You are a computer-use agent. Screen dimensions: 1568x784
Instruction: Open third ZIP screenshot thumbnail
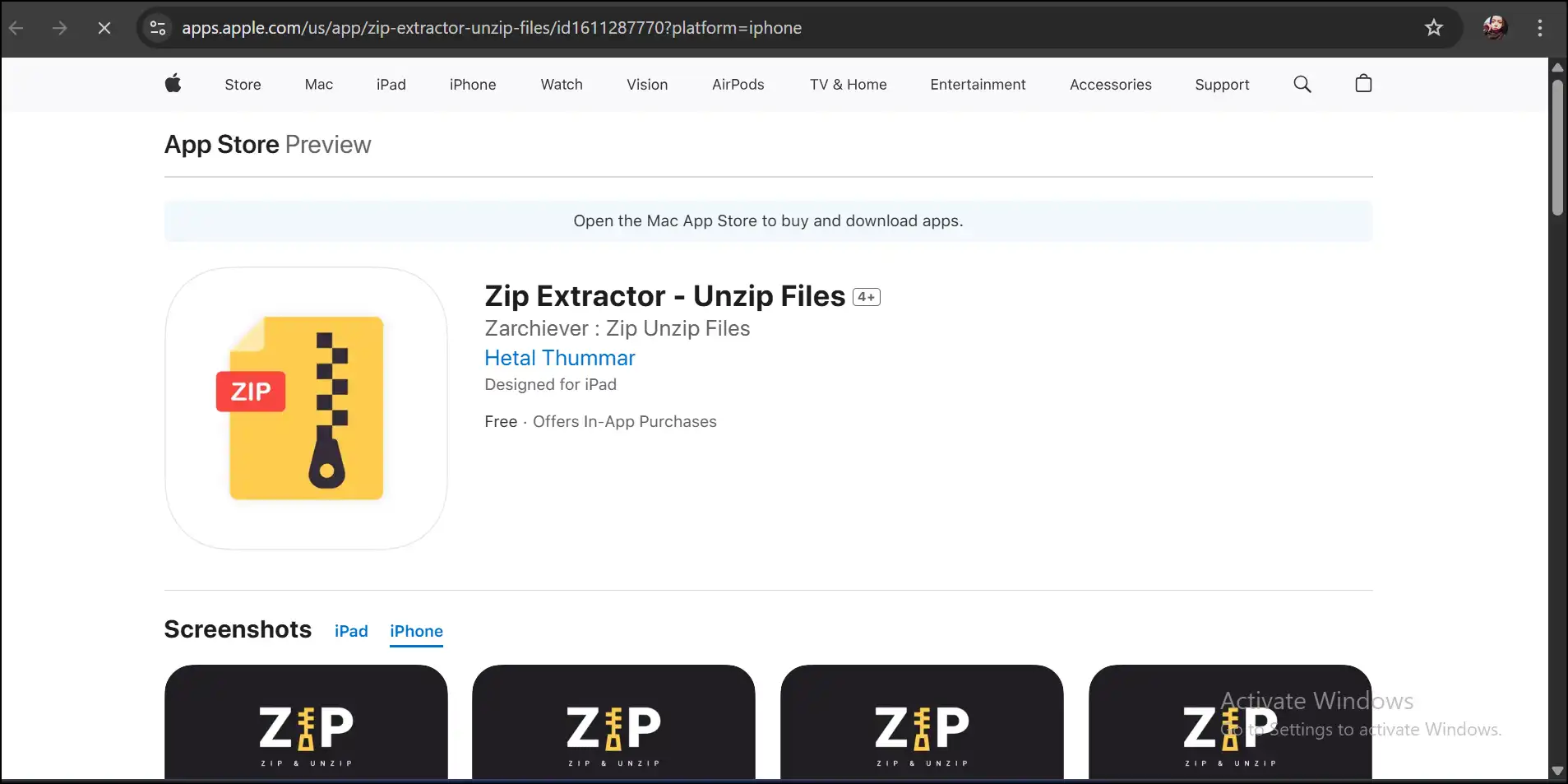pos(922,721)
